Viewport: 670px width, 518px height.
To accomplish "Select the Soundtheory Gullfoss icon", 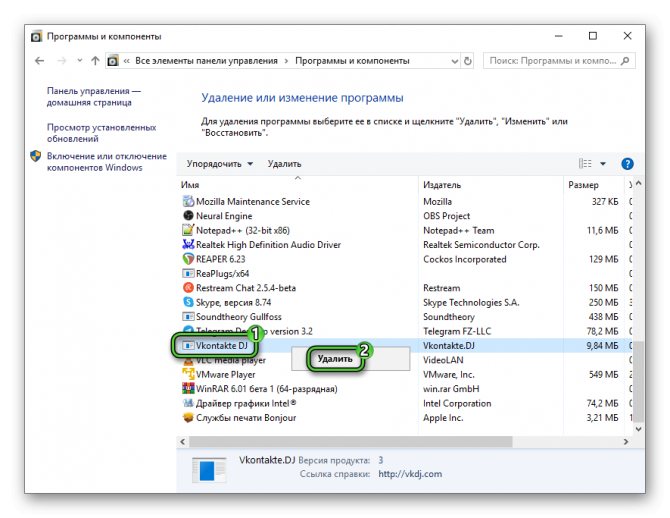I will (x=188, y=317).
